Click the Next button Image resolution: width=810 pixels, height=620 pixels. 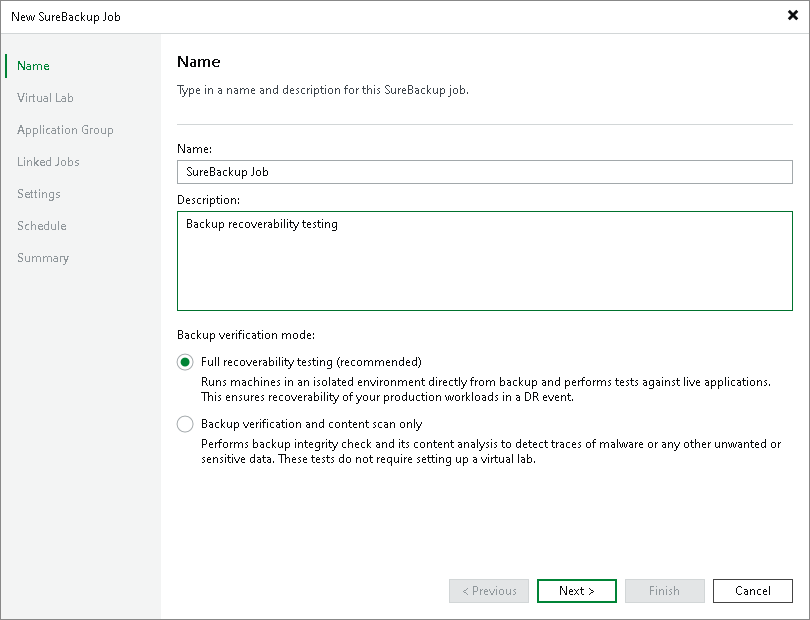point(576,590)
